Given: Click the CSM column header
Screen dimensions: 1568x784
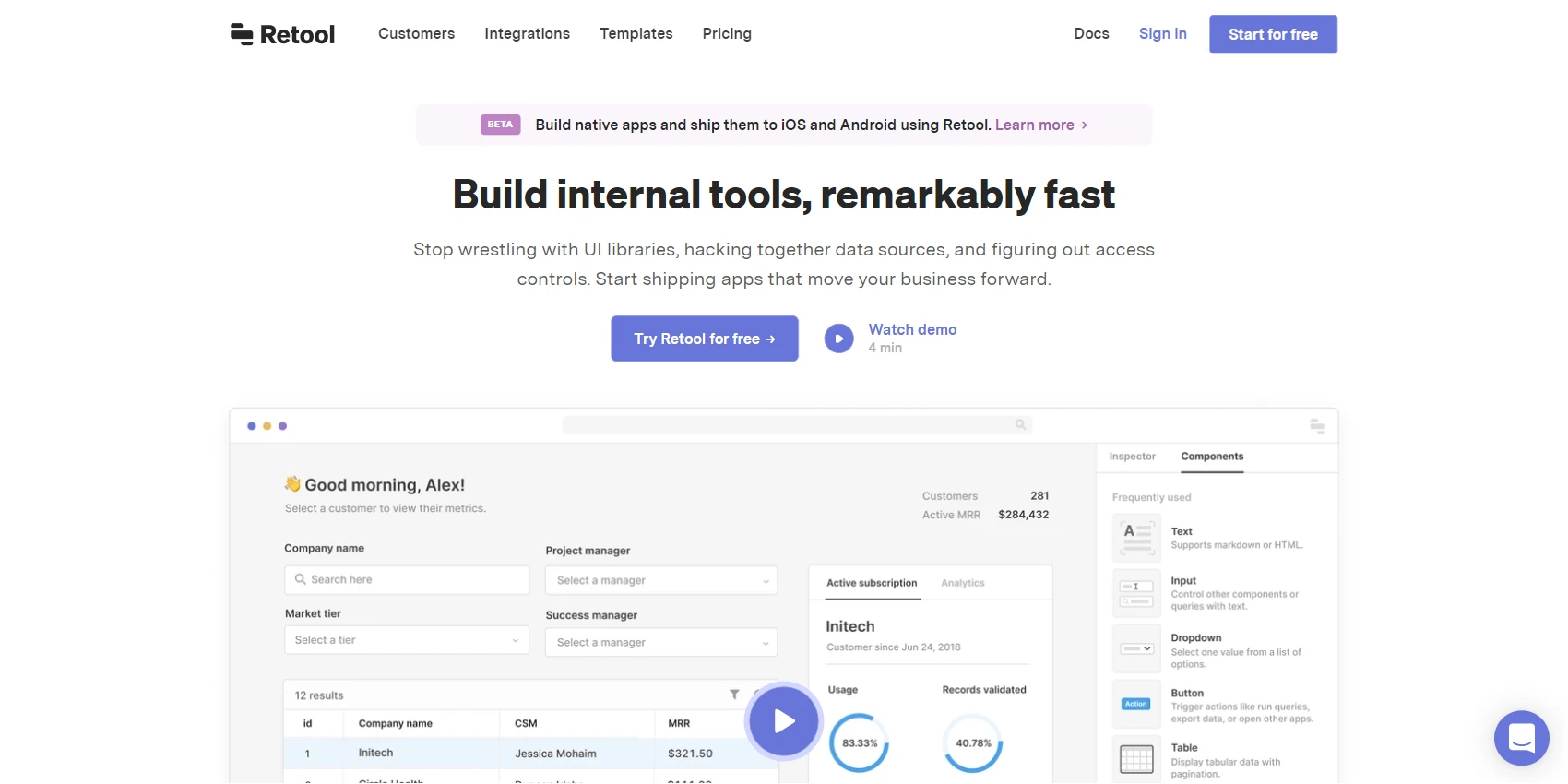Looking at the screenshot, I should tap(526, 723).
